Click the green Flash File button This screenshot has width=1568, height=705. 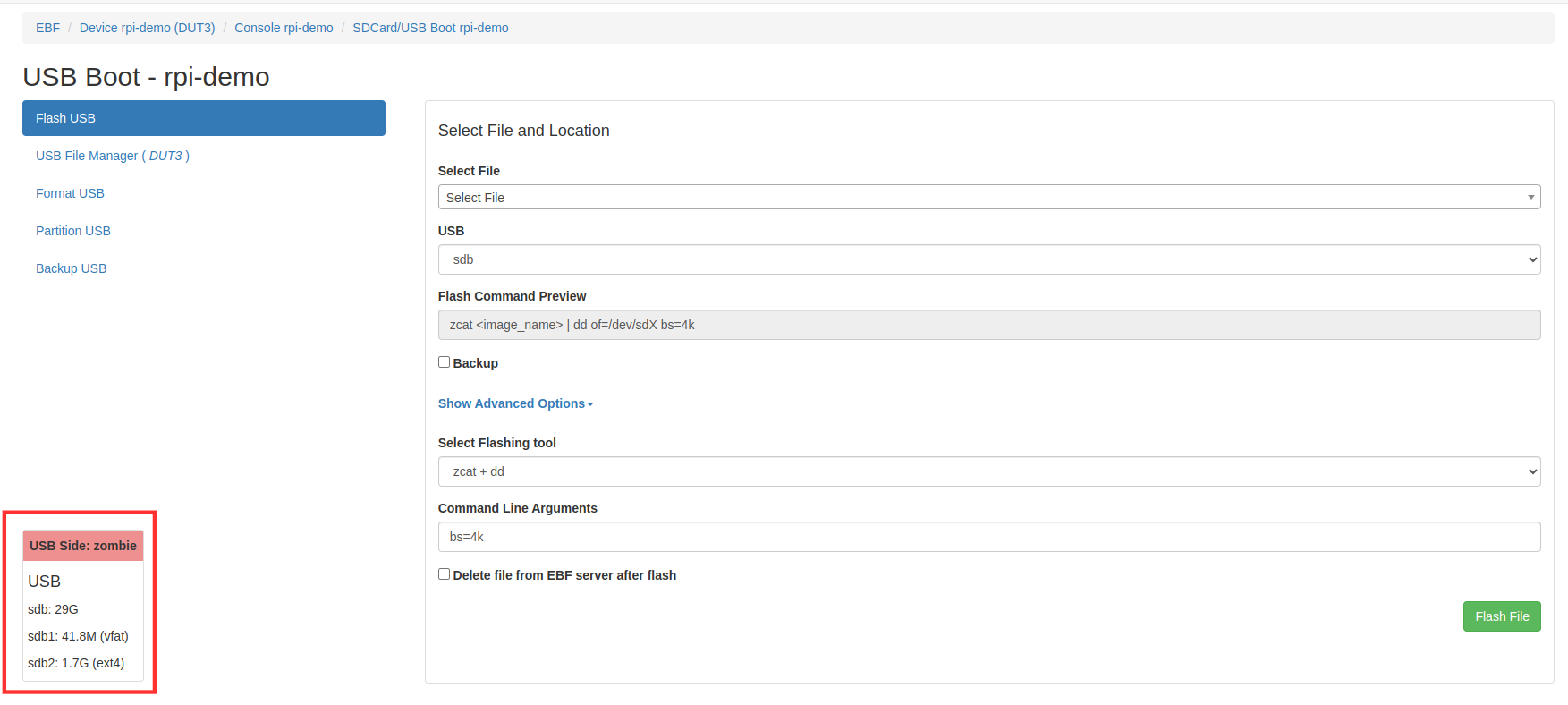click(x=1502, y=616)
